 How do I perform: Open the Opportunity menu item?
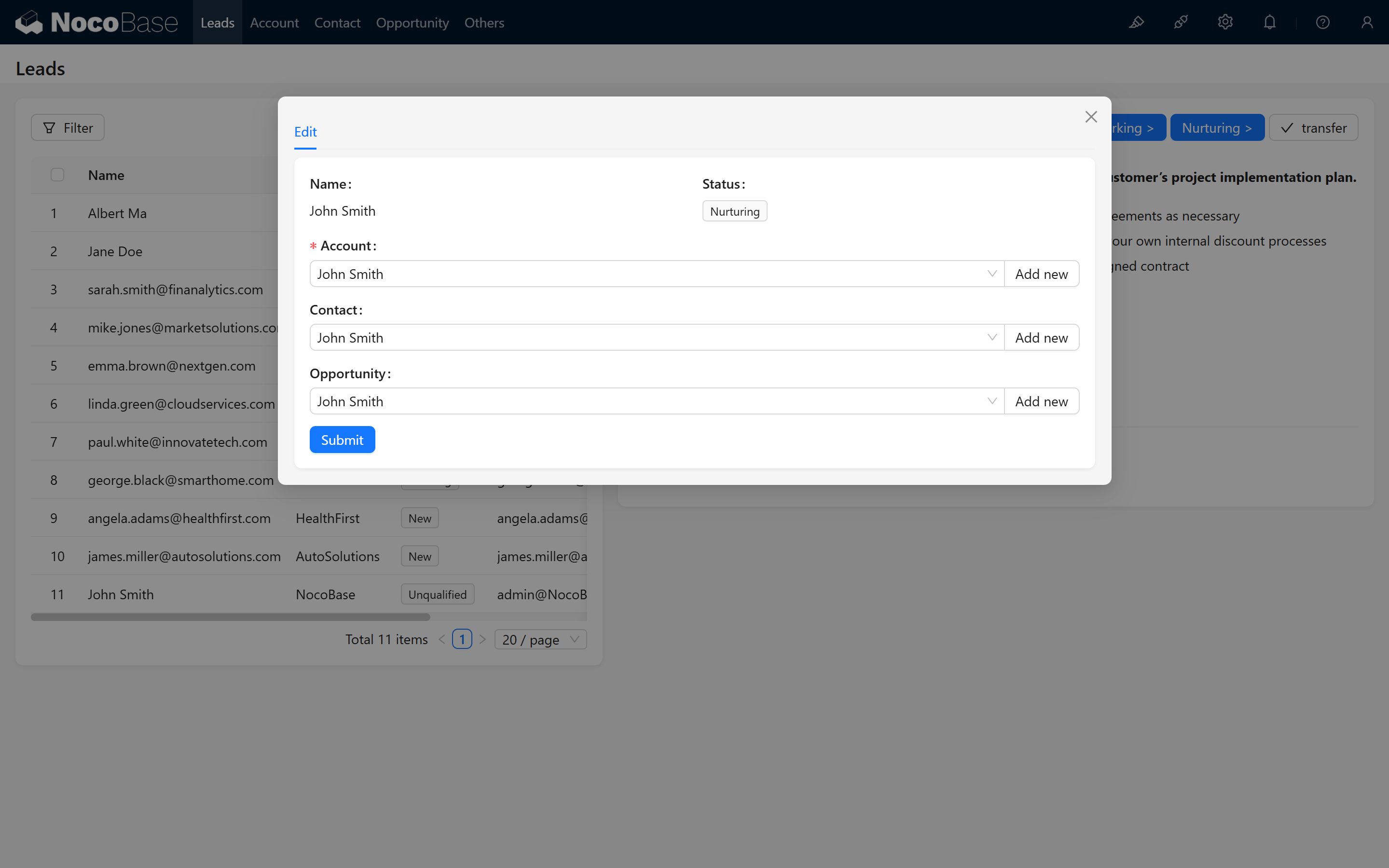pos(412,22)
